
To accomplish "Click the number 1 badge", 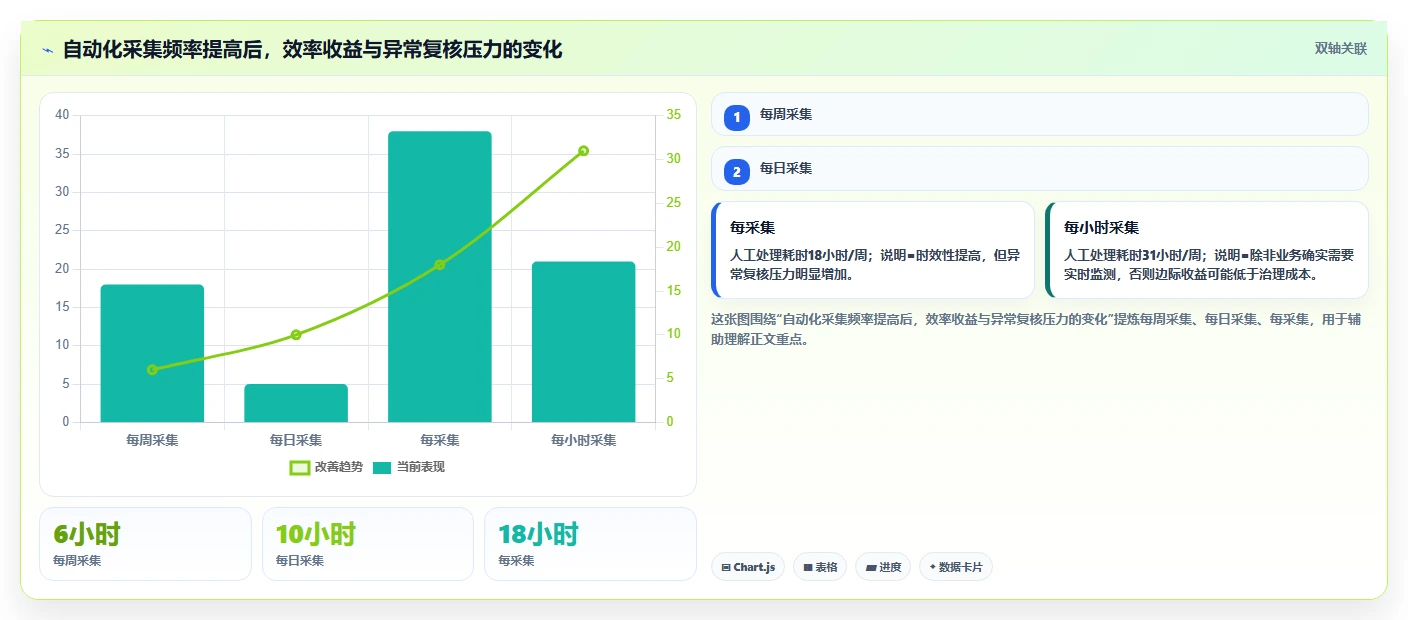I will [737, 118].
